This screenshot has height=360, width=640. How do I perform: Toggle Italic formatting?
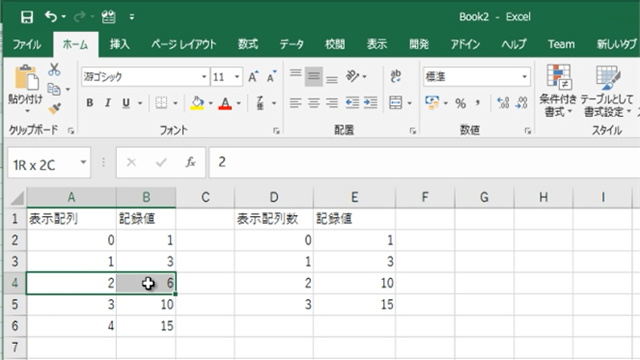tap(108, 103)
